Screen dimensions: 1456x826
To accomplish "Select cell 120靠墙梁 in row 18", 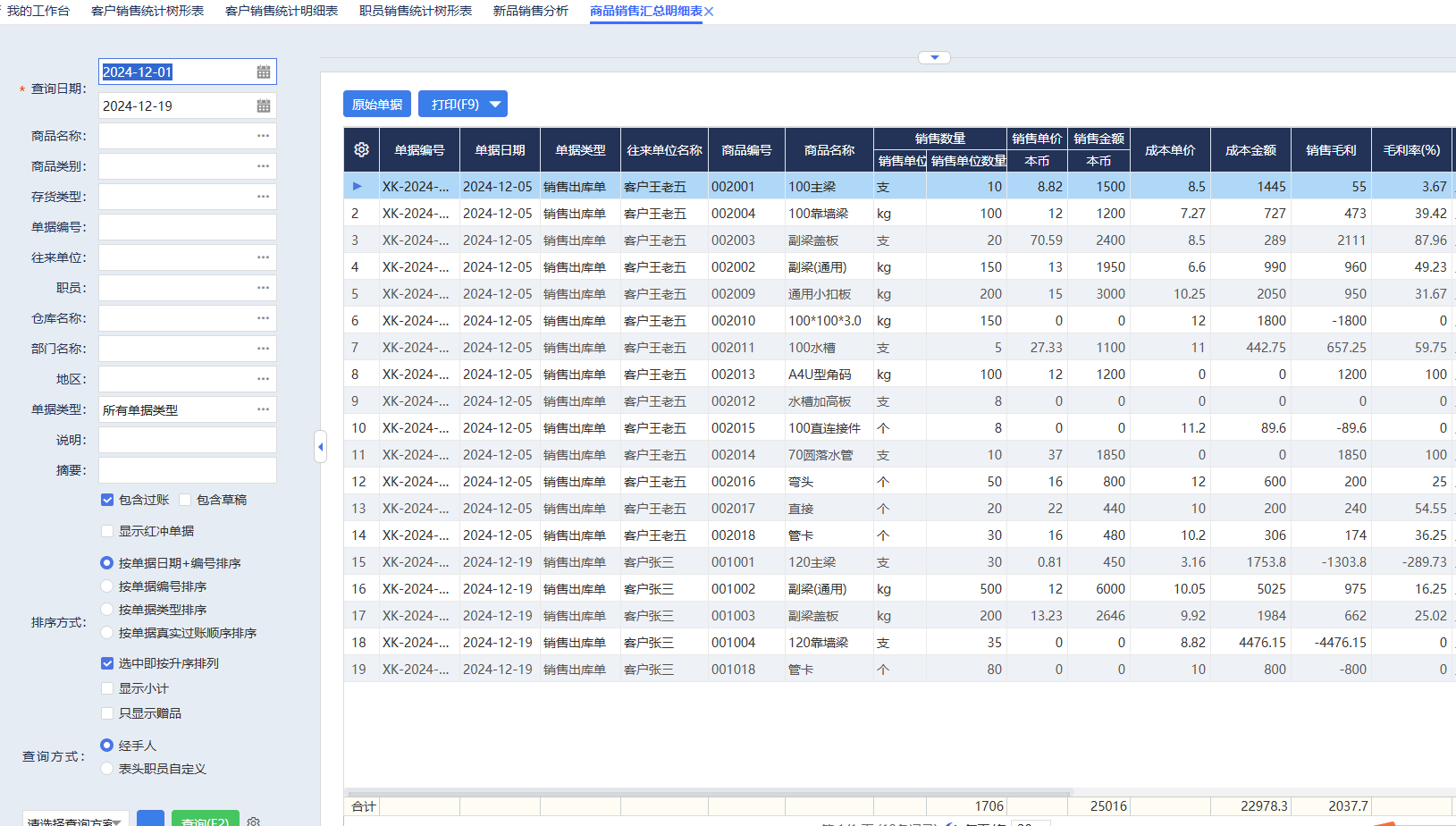I will pyautogui.click(x=829, y=643).
